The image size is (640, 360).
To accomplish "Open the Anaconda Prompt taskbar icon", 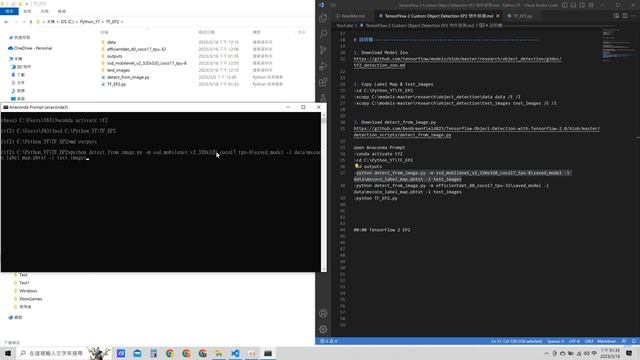I will [268, 353].
